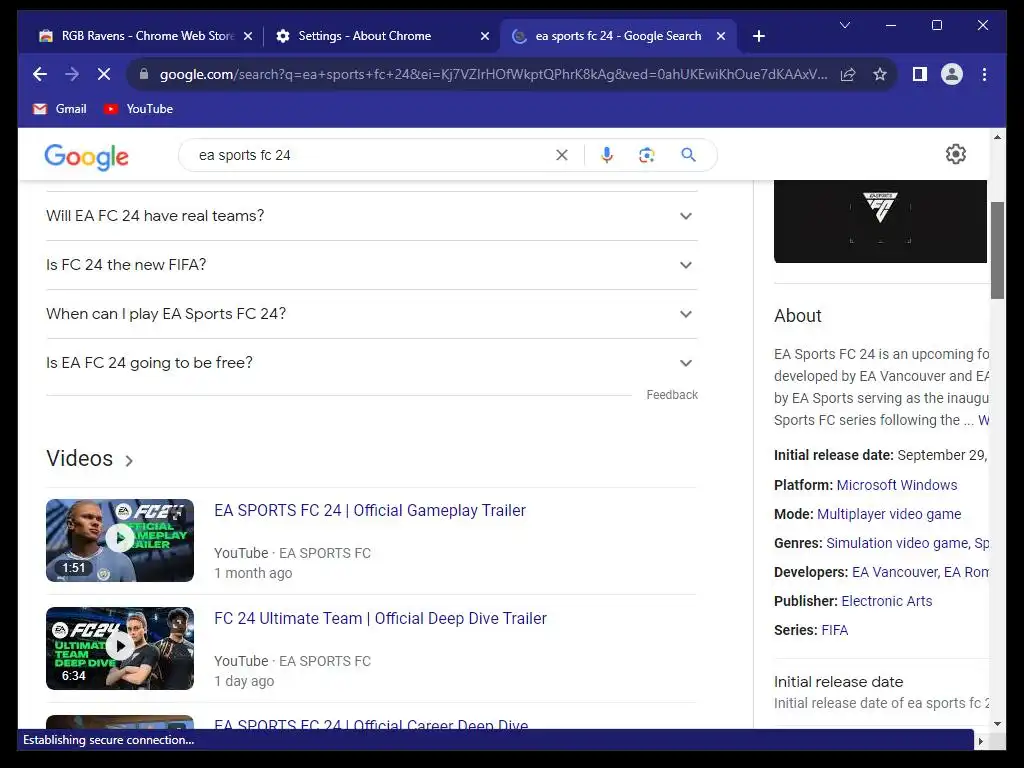Click the About heading in knowledge panel
The height and width of the screenshot is (768, 1024).
point(797,316)
